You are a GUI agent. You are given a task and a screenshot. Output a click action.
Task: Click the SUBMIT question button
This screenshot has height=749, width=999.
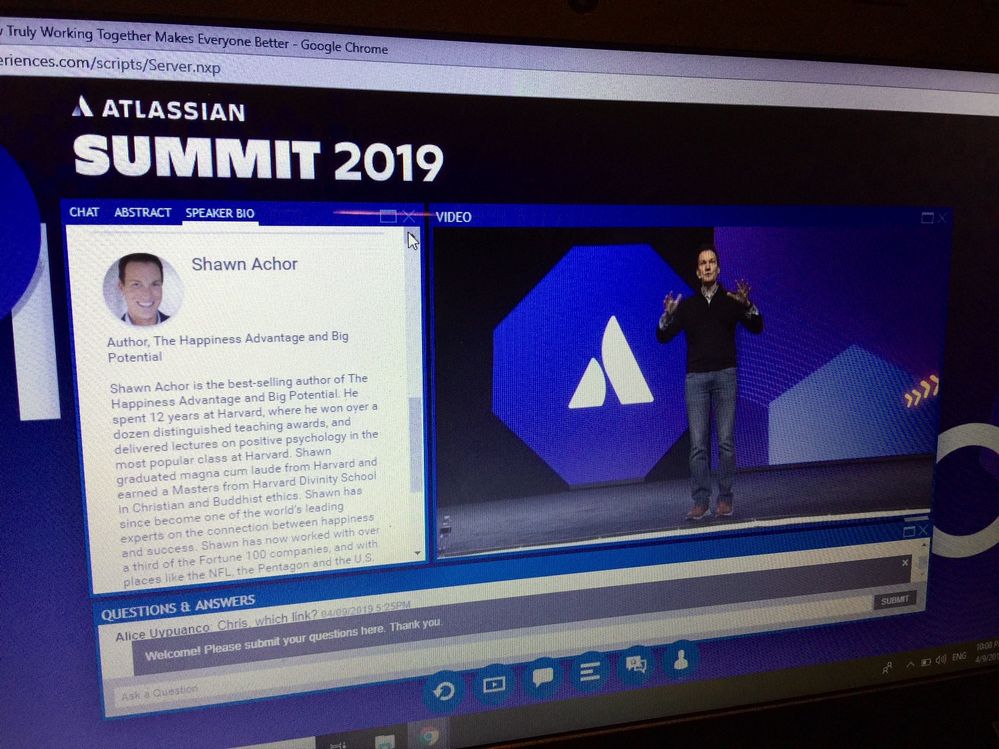895,600
